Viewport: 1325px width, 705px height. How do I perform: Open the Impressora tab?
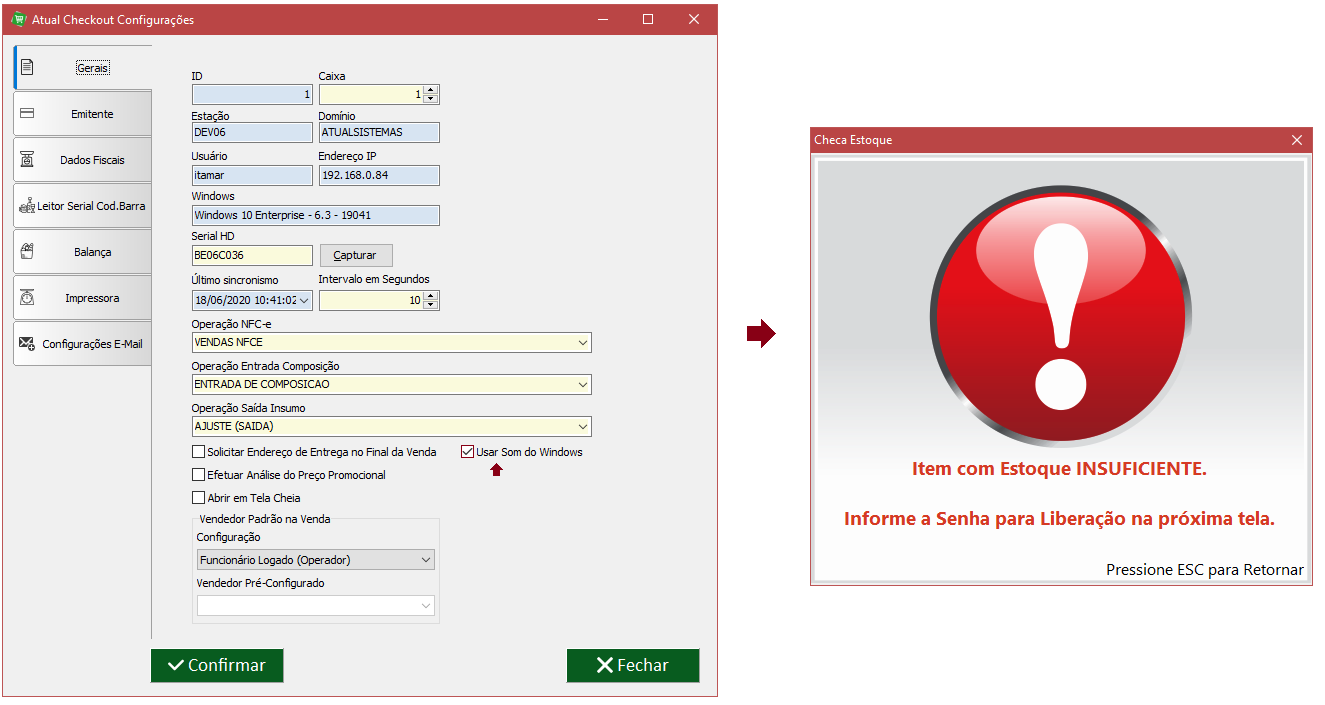tap(82, 298)
